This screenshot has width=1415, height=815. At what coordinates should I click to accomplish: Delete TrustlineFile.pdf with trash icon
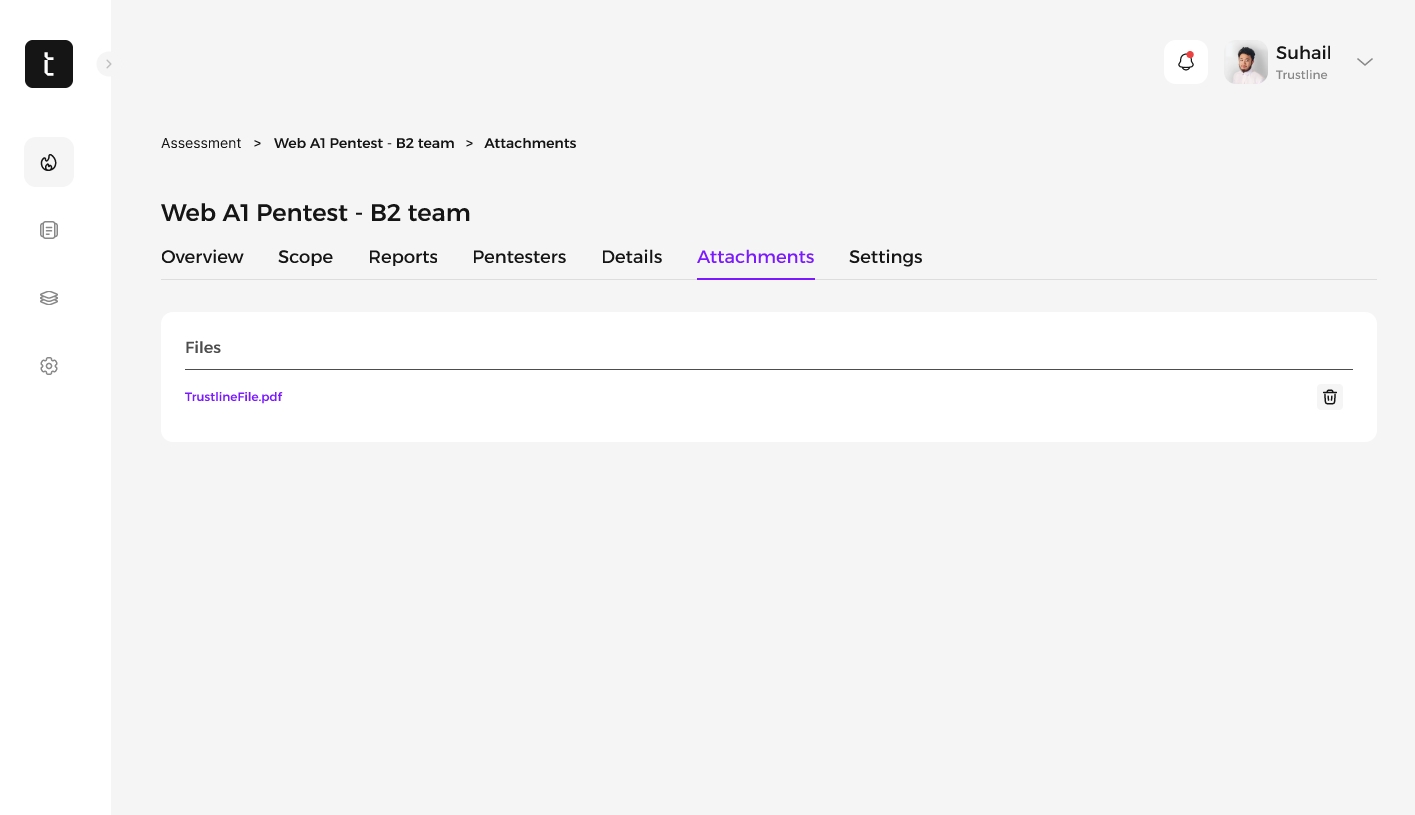point(1329,397)
